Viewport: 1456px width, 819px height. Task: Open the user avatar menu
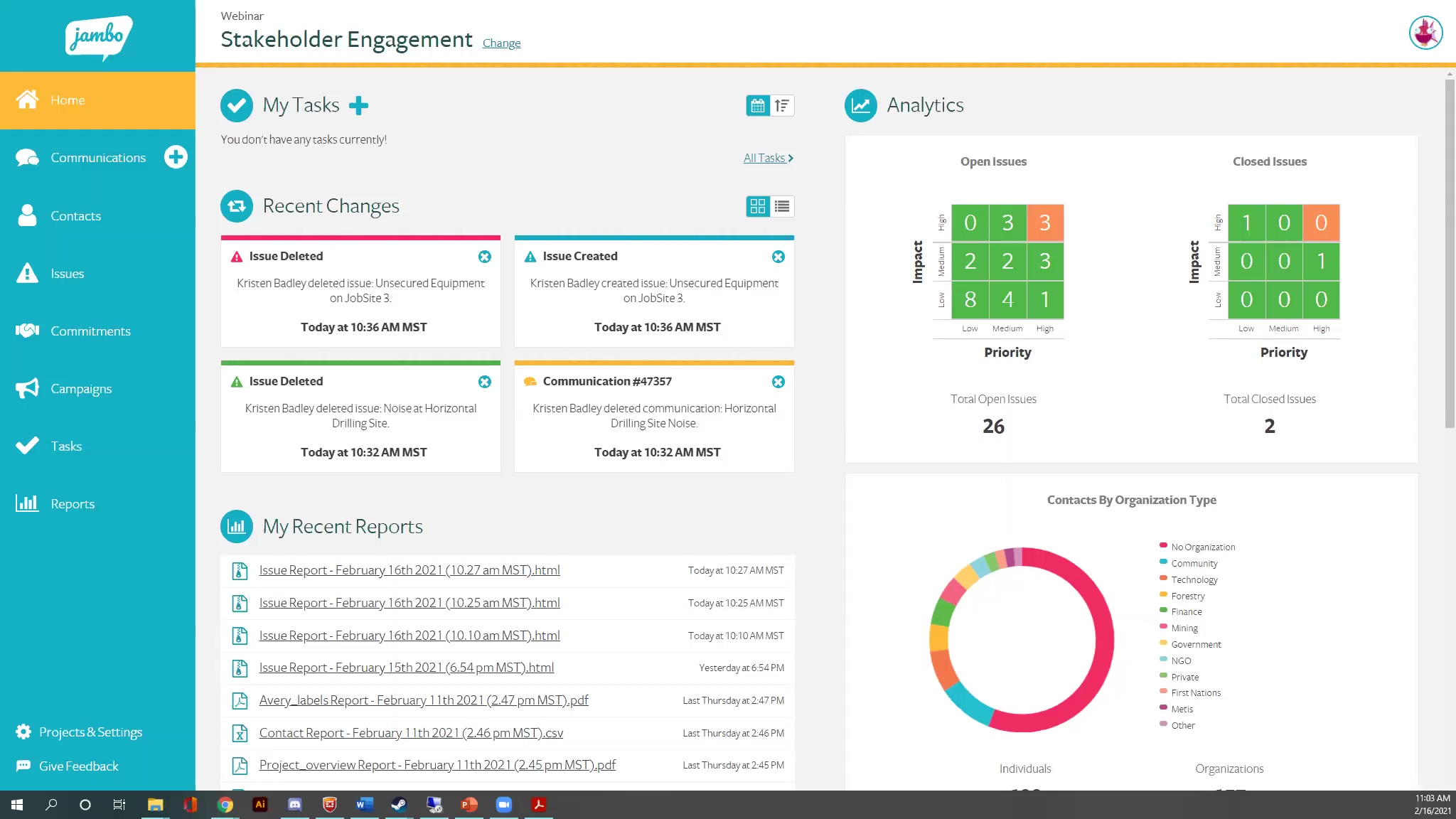pos(1425,32)
